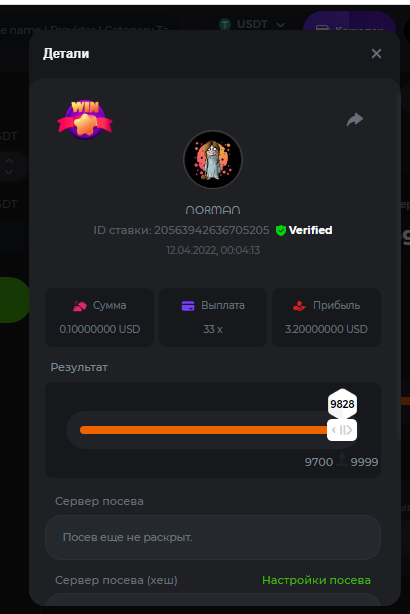Click the stepper arrows in the left panel
This screenshot has height=614, width=410.
click(x=9, y=166)
